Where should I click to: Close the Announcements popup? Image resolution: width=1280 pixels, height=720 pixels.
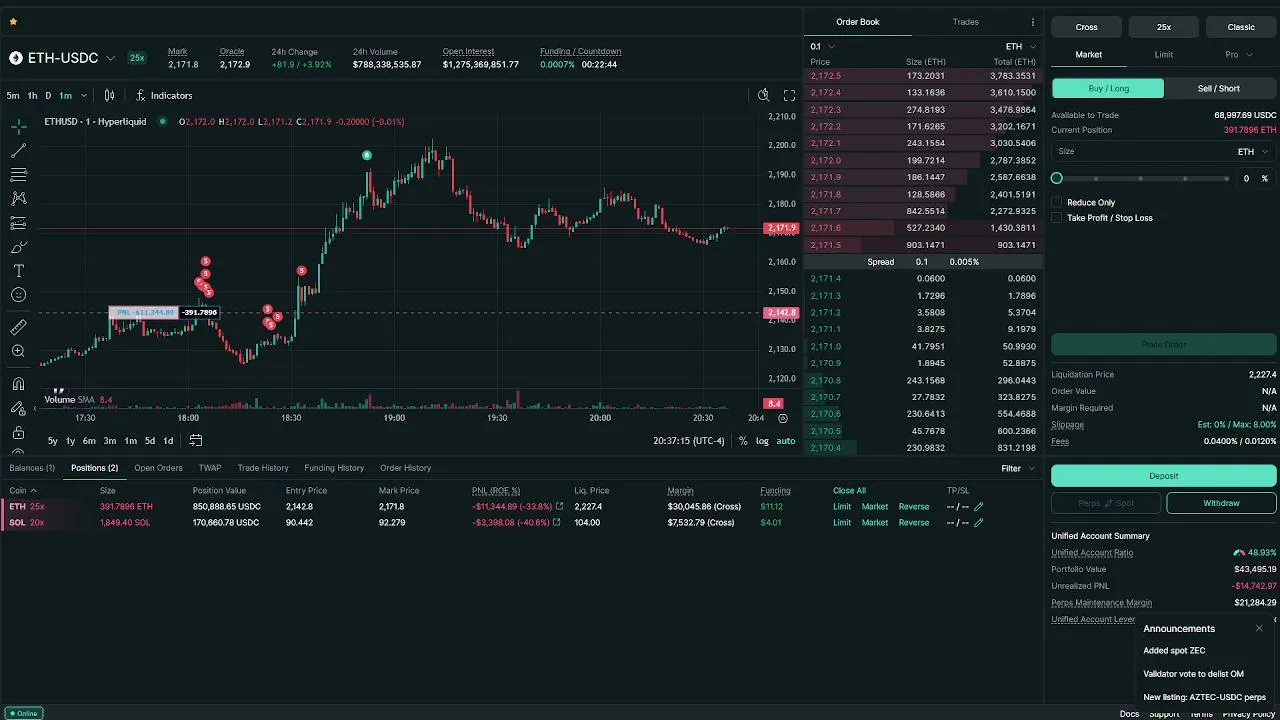(x=1259, y=628)
